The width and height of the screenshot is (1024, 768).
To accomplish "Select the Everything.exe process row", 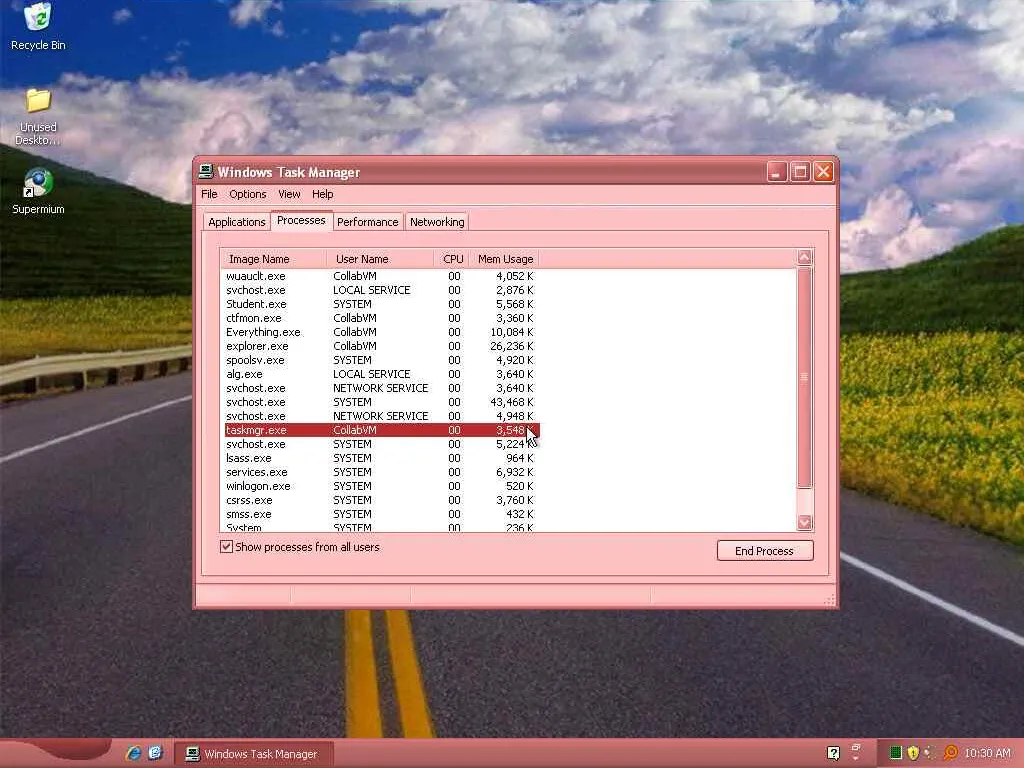I will point(381,332).
